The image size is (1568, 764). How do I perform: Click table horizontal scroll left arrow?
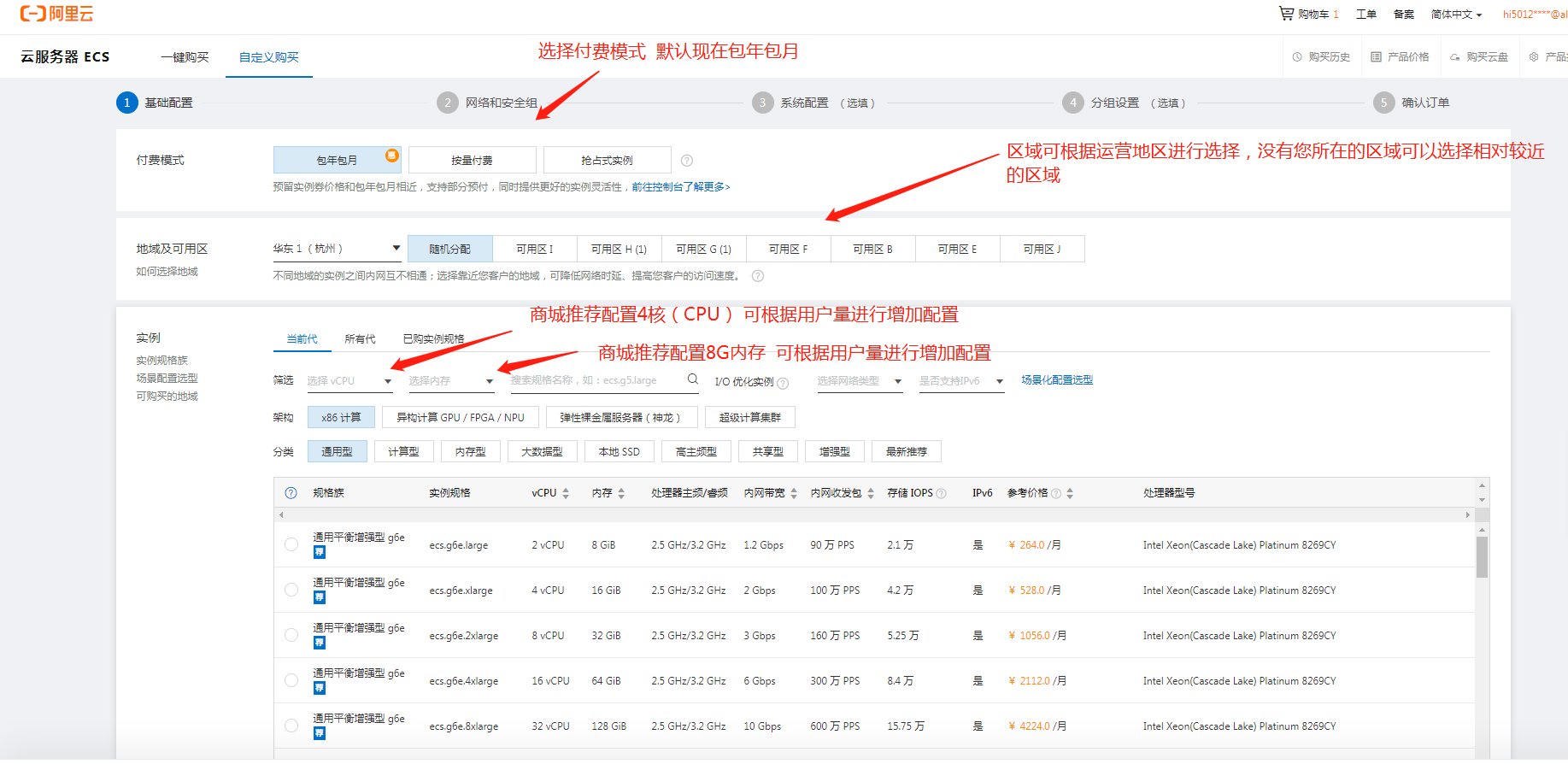tap(281, 514)
